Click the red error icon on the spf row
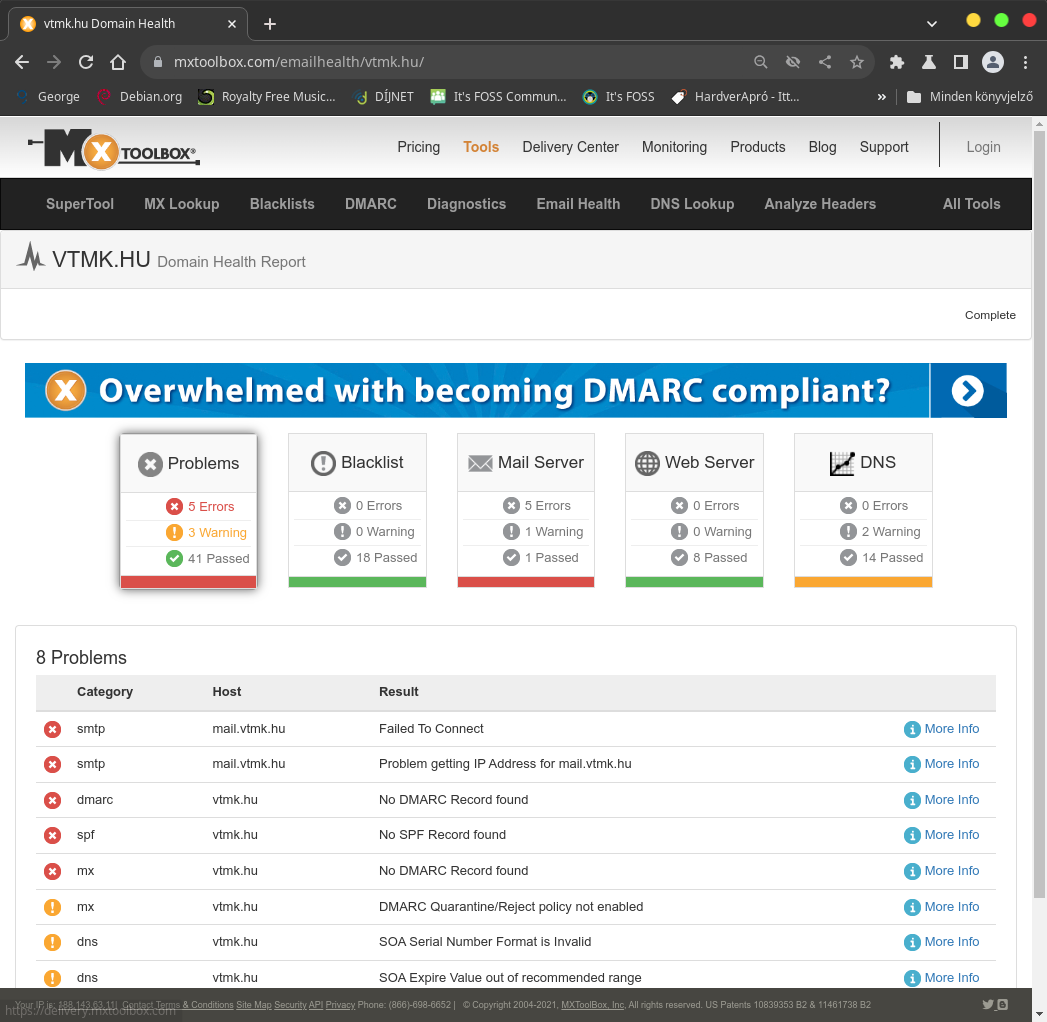Image resolution: width=1047 pixels, height=1022 pixels. coord(52,835)
